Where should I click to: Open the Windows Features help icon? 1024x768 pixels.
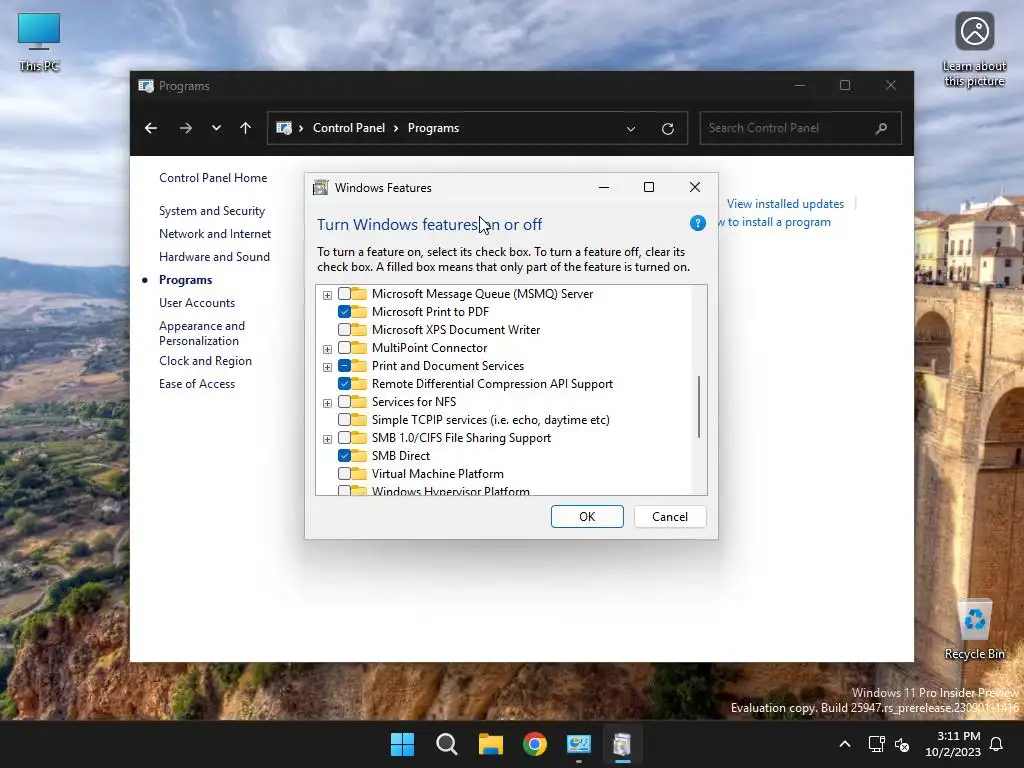[697, 223]
